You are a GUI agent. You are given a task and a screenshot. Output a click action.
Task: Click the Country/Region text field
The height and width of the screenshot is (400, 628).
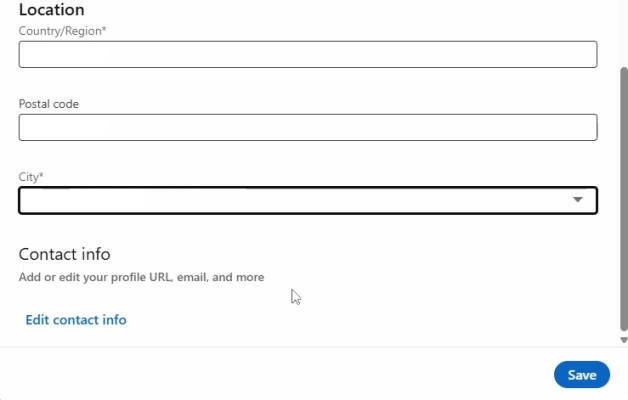(x=307, y=54)
